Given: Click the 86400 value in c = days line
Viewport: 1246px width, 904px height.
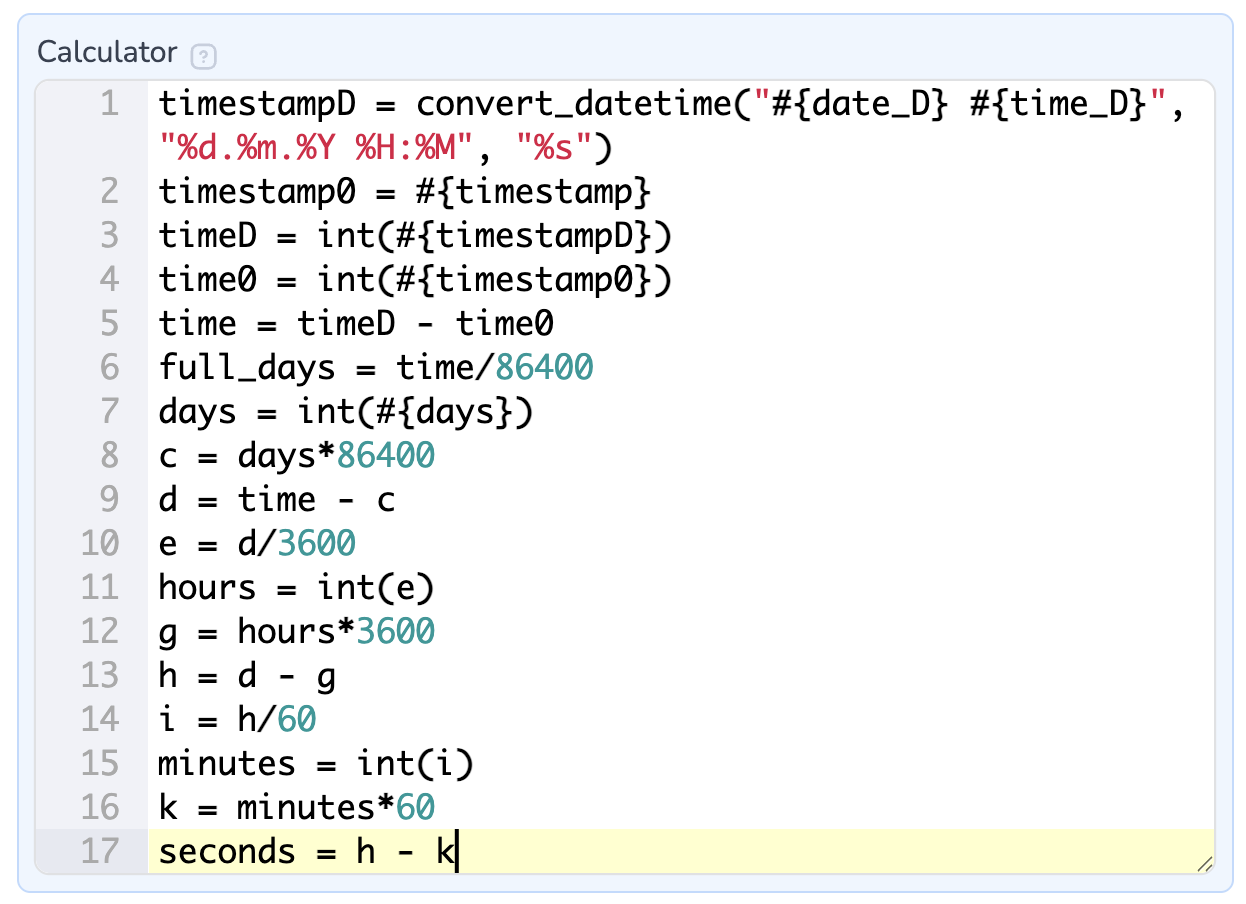Looking at the screenshot, I should [x=386, y=456].
